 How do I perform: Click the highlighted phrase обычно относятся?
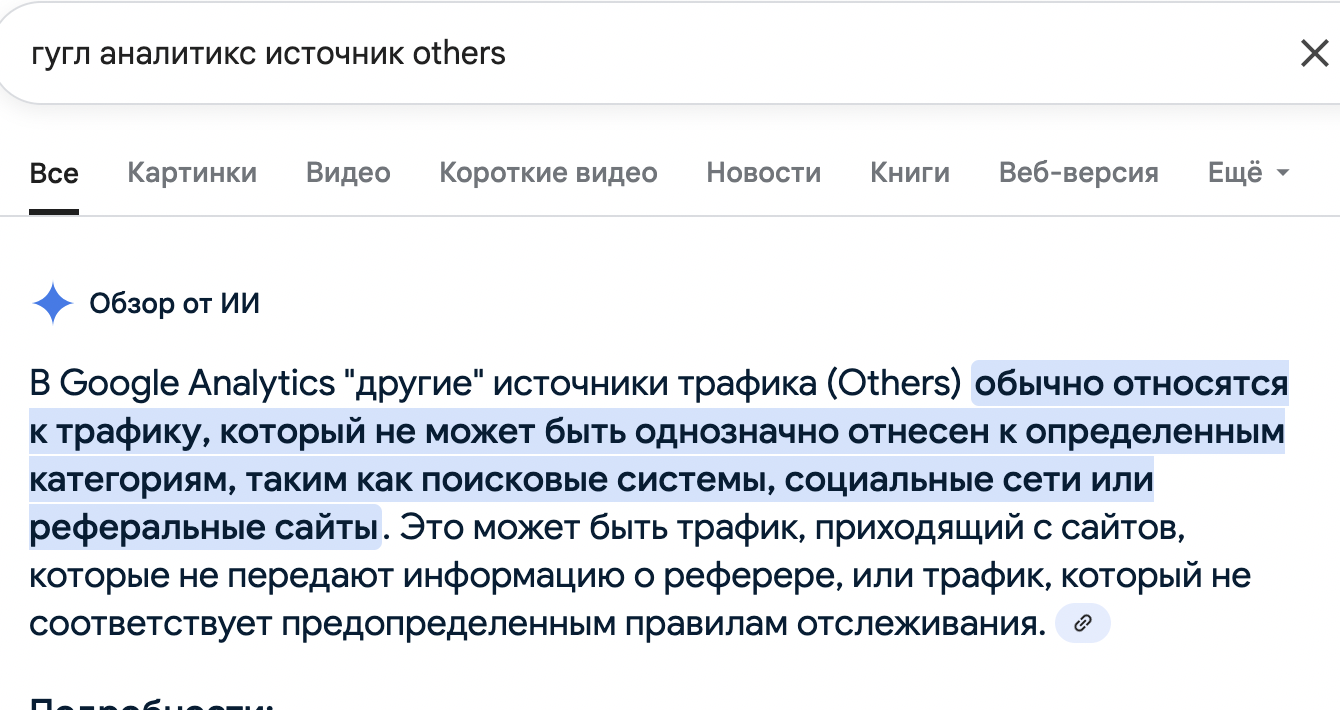(x=1131, y=384)
